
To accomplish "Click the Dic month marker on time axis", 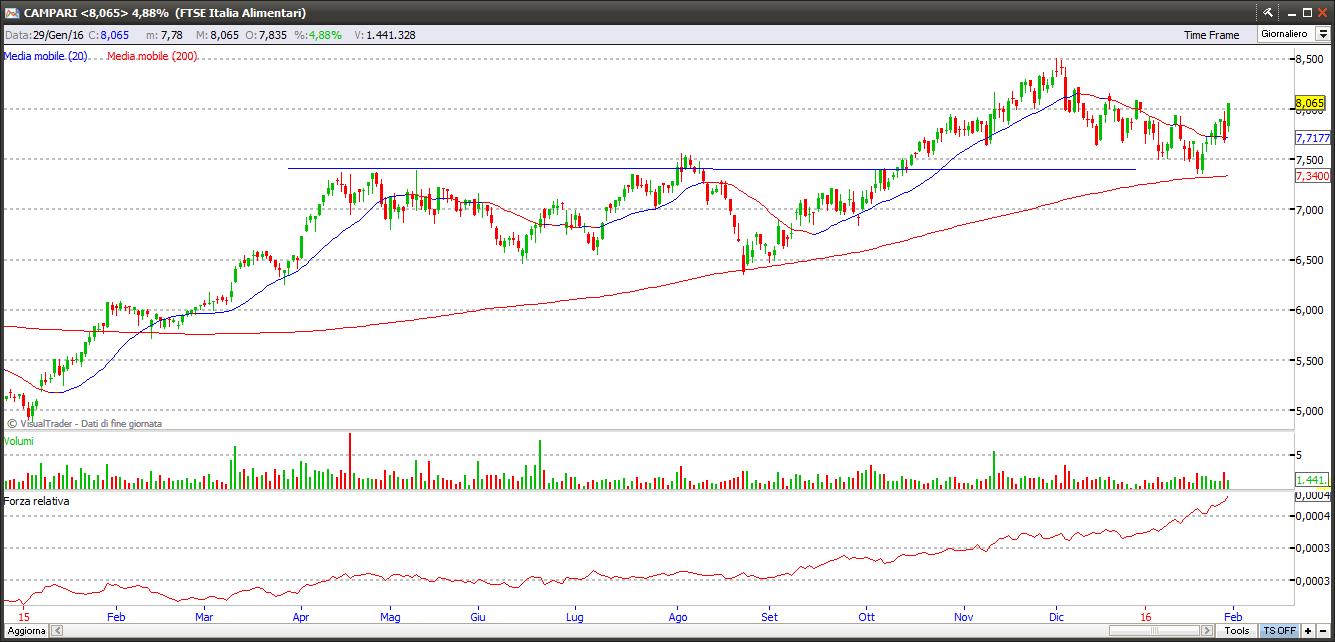I will pos(1057,618).
